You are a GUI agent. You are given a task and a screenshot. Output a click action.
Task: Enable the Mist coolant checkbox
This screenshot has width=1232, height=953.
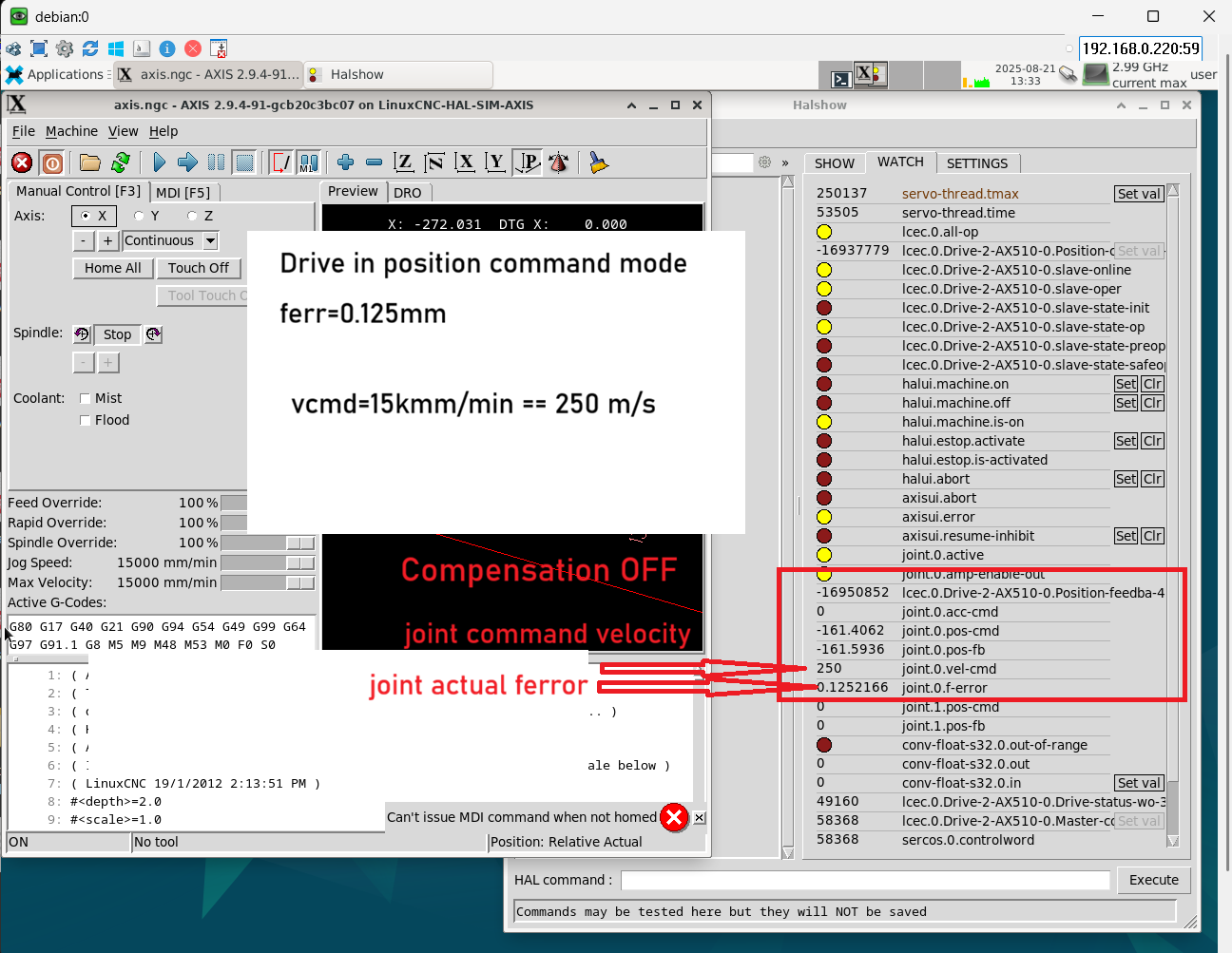pyautogui.click(x=86, y=398)
